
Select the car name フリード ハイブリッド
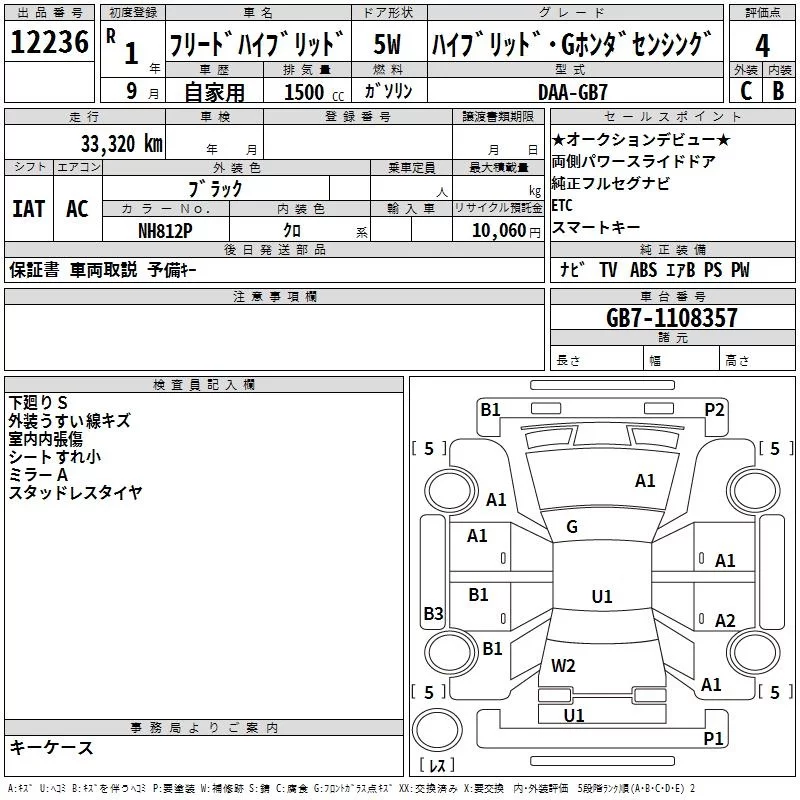[x=256, y=44]
